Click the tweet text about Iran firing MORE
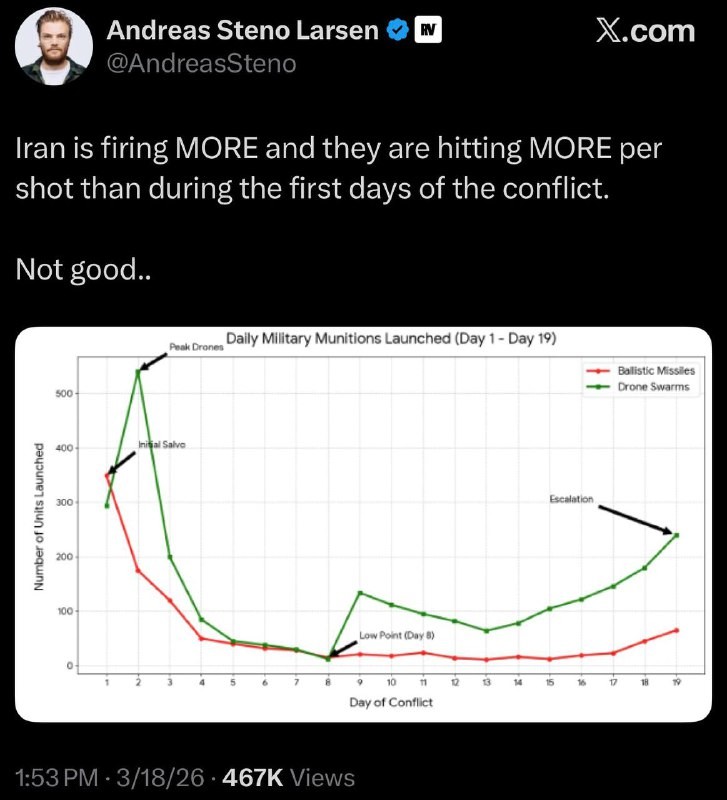This screenshot has width=727, height=800. 340,168
